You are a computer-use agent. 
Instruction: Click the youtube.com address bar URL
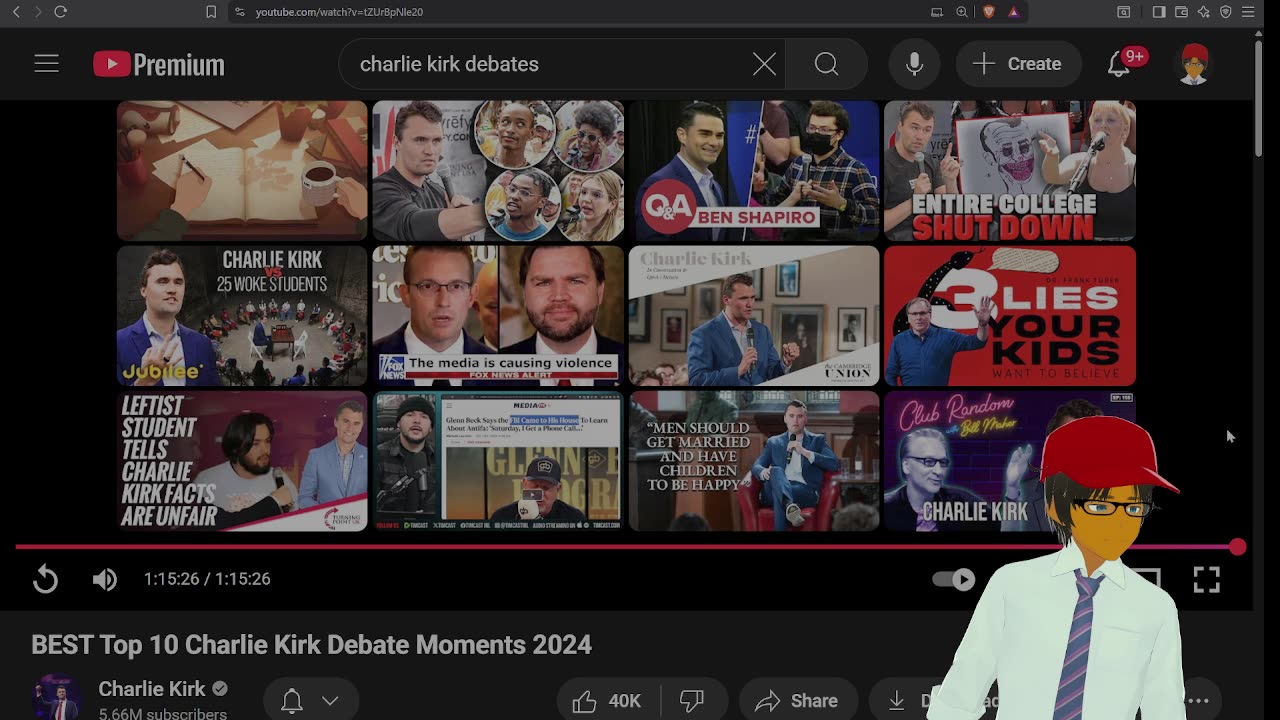point(339,12)
